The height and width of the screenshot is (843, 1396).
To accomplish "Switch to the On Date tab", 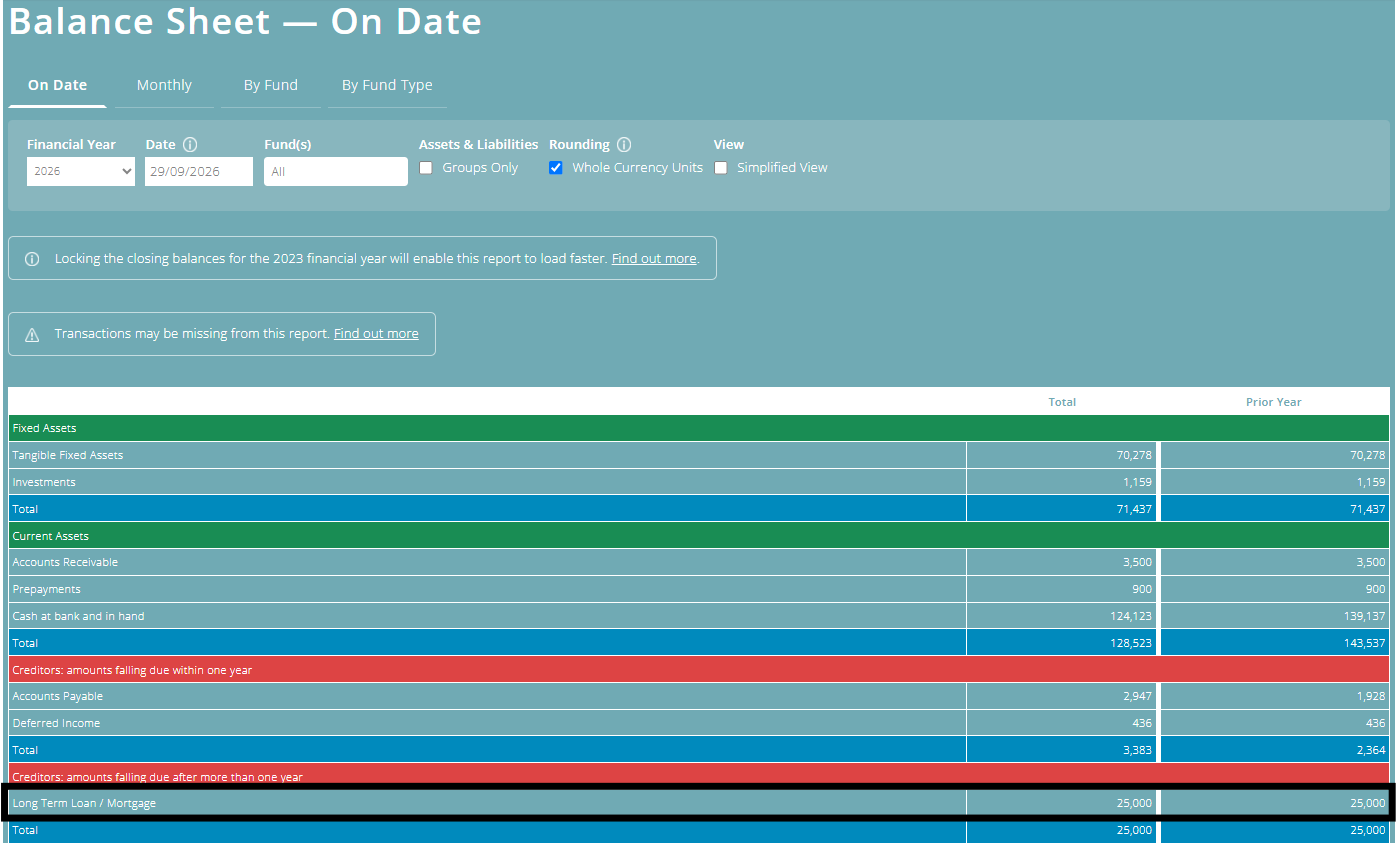I will pos(57,85).
